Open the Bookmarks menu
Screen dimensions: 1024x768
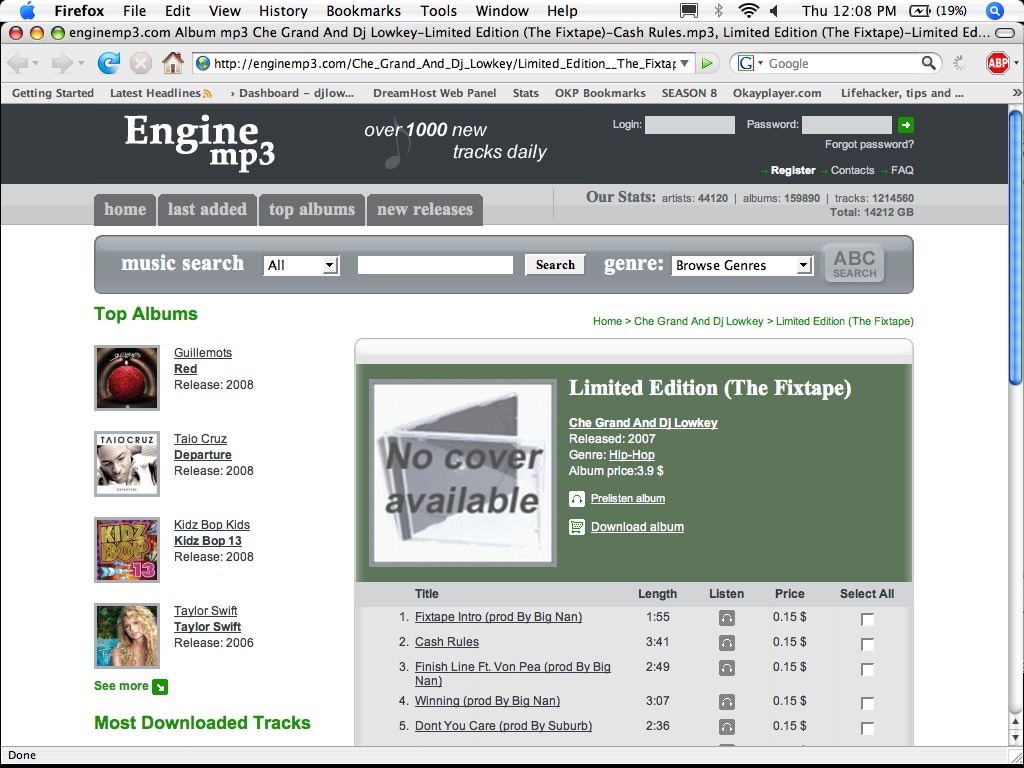click(363, 11)
